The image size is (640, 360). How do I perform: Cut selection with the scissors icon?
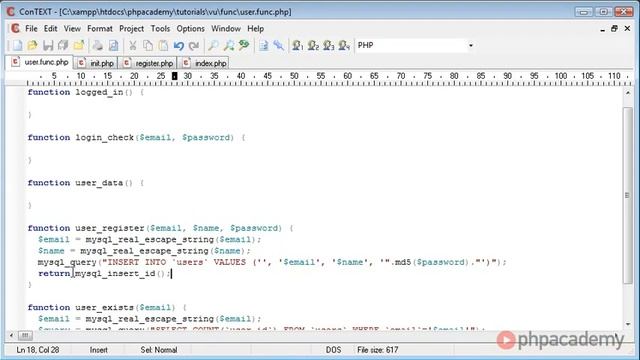click(133, 45)
